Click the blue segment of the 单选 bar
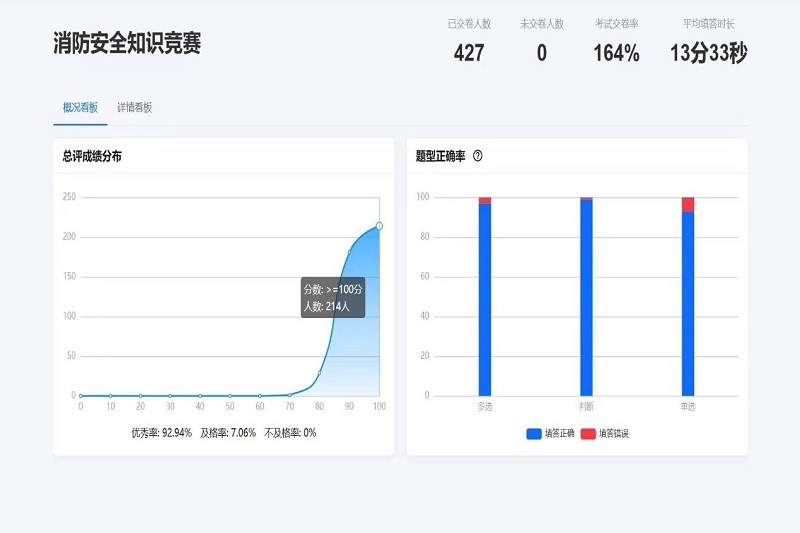This screenshot has height=533, width=800. click(688, 305)
